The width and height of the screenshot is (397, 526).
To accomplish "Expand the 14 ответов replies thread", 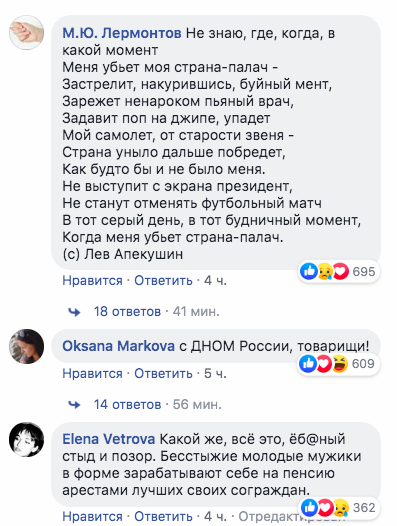I will click(x=128, y=405).
